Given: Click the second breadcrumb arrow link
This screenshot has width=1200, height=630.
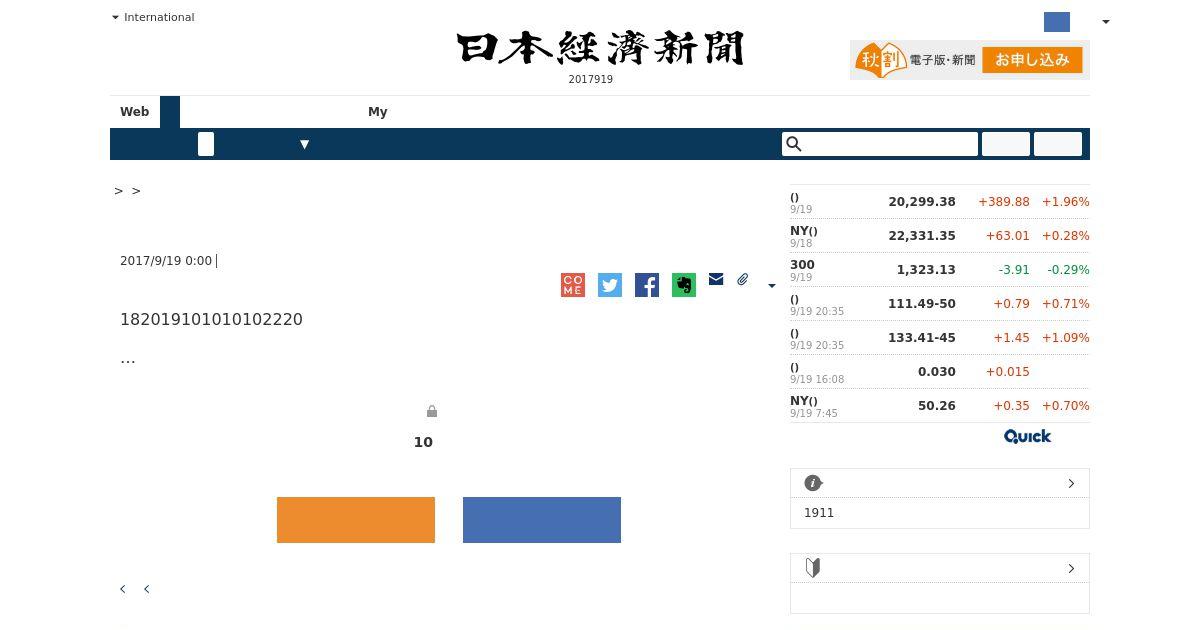Looking at the screenshot, I should [136, 191].
